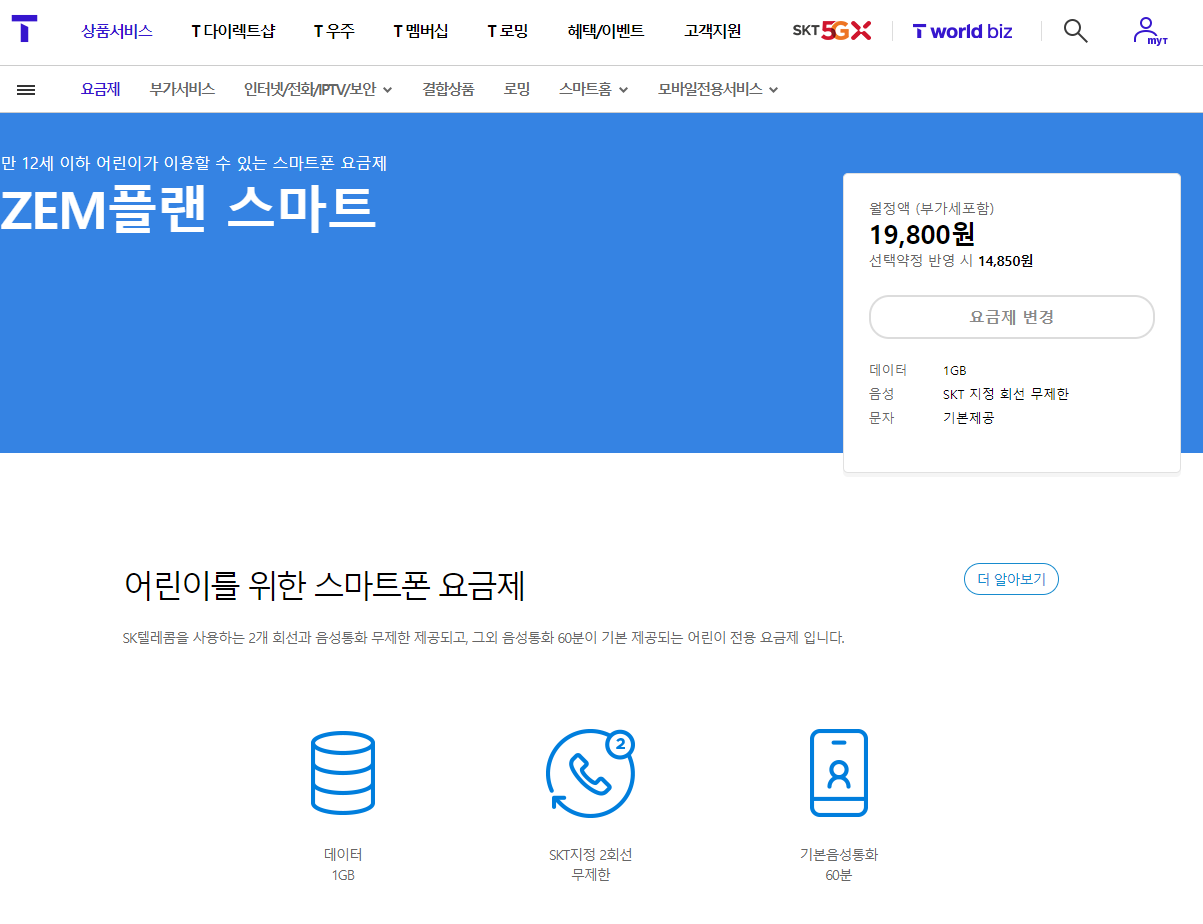
Task: Open the T 다이렉트샵 menu
Action: tap(233, 31)
